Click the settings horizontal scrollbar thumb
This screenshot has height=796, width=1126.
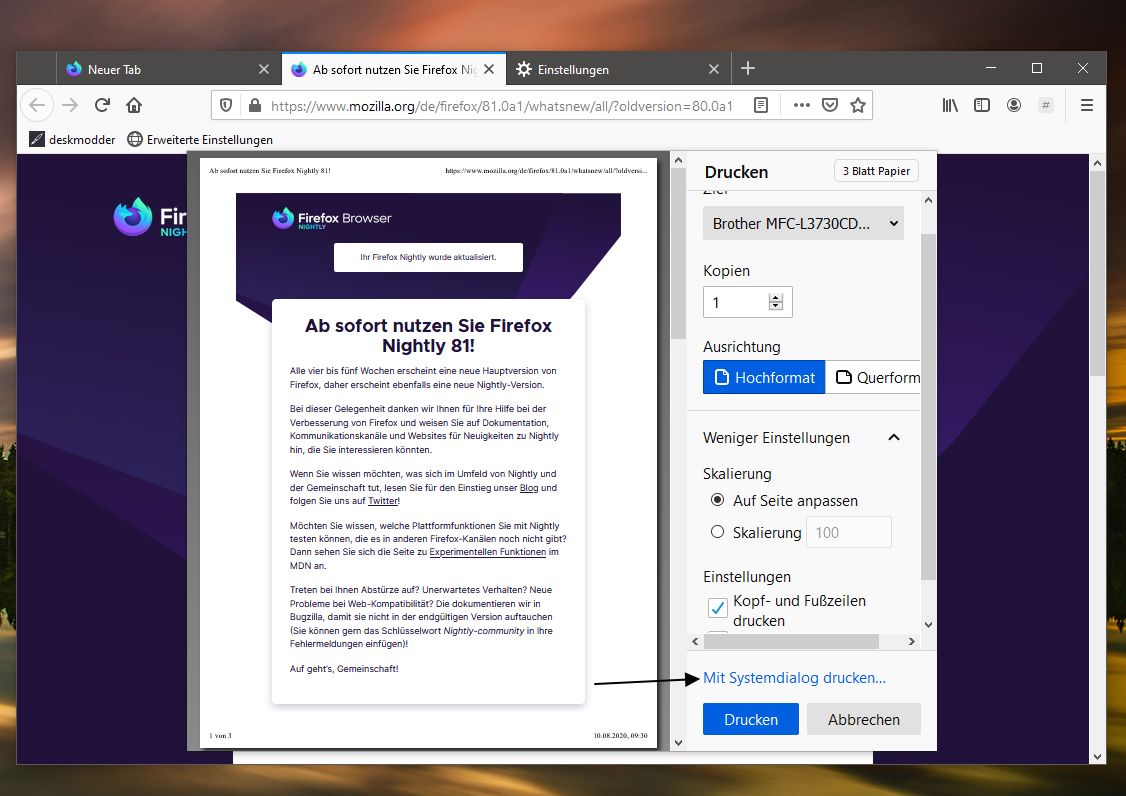791,641
